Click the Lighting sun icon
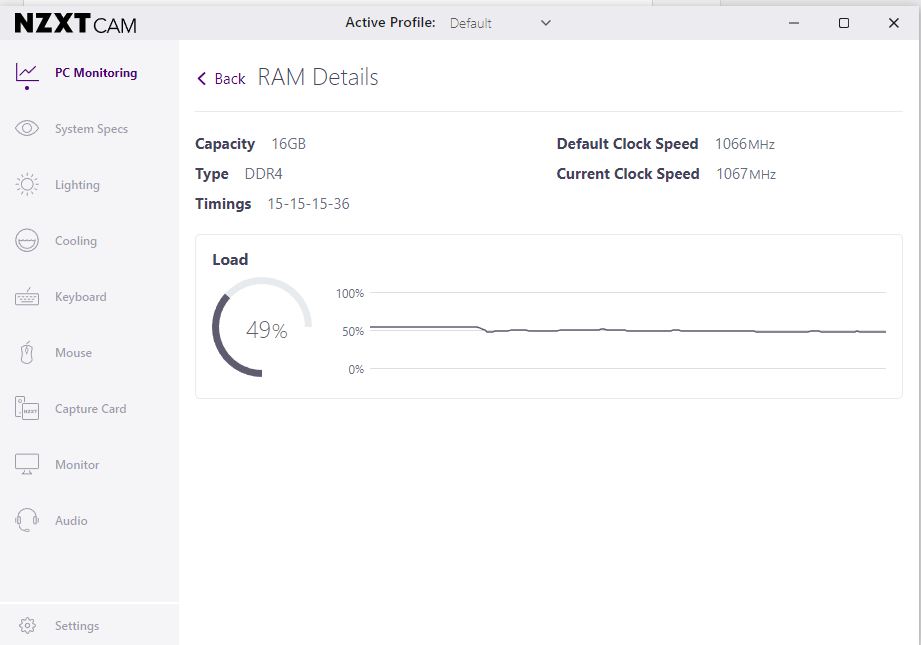This screenshot has height=645, width=921. [27, 184]
